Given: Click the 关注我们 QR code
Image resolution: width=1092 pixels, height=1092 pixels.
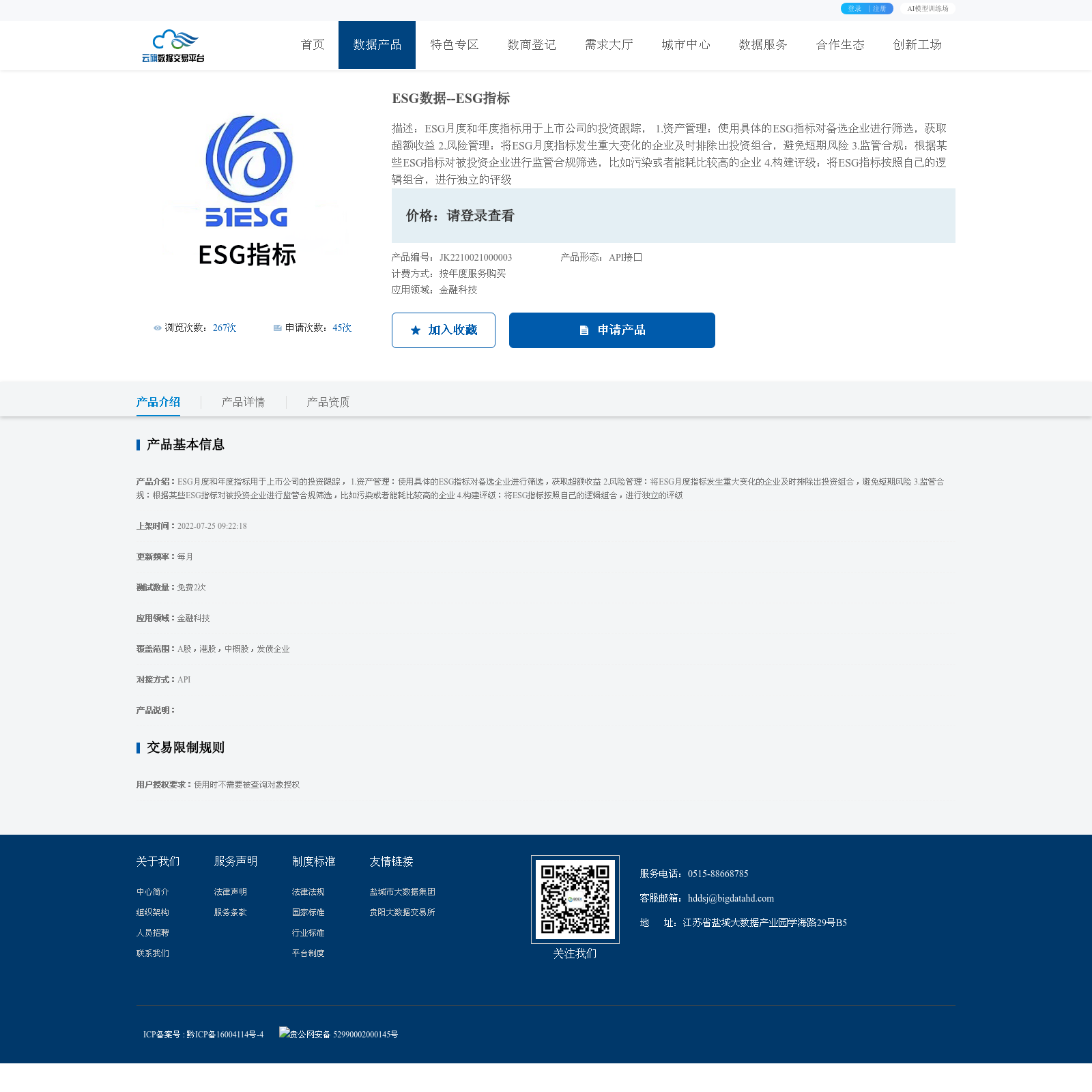Looking at the screenshot, I should tap(575, 900).
